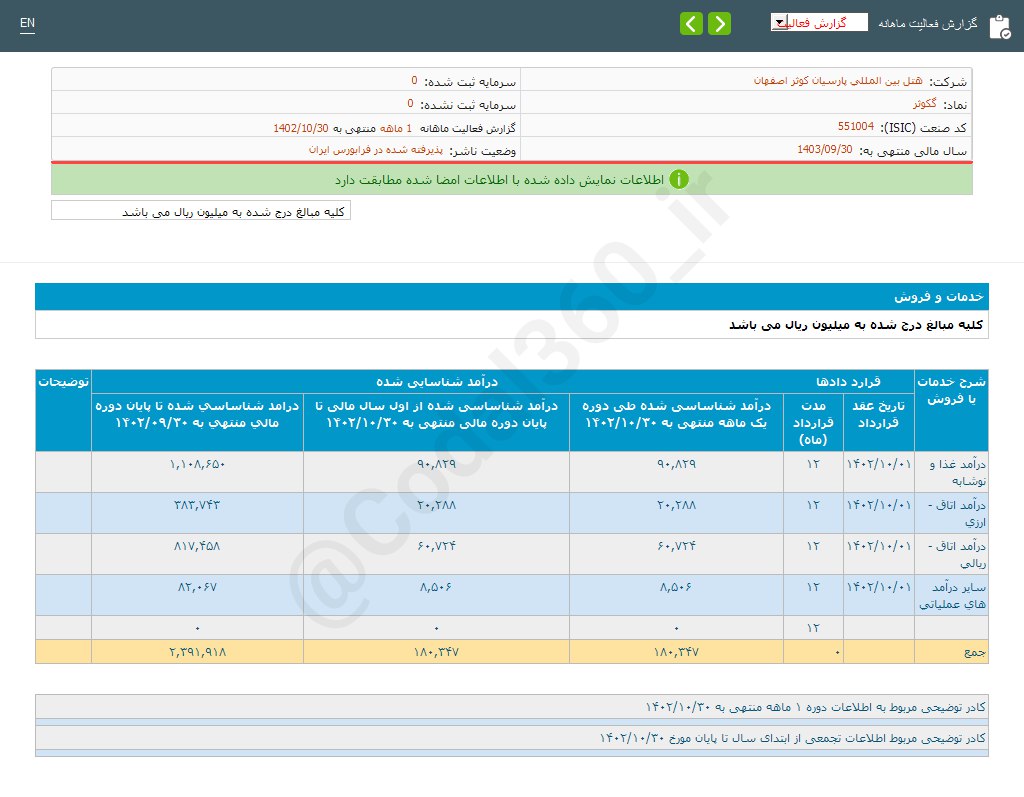Image resolution: width=1024 pixels, height=797 pixels.
Task: Click the million rial note box
Action: coord(199,211)
